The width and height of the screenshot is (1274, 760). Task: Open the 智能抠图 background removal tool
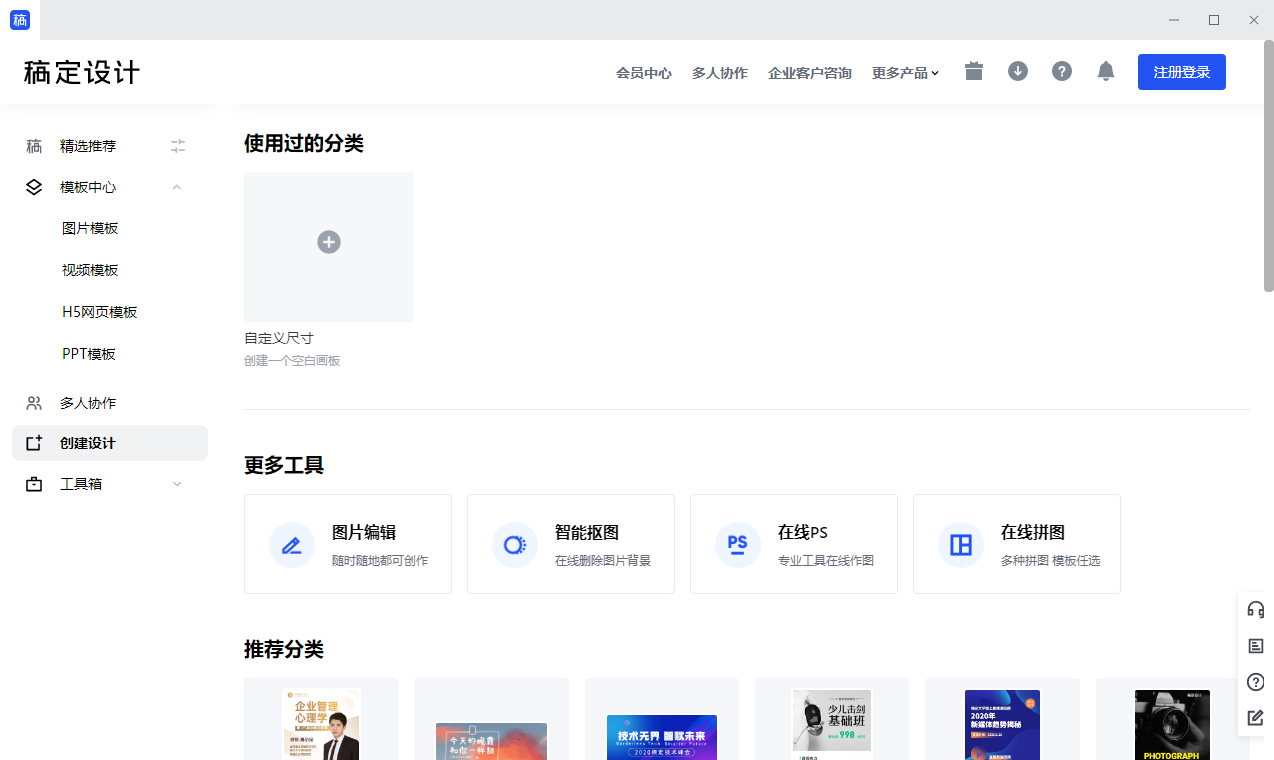pyautogui.click(x=570, y=544)
